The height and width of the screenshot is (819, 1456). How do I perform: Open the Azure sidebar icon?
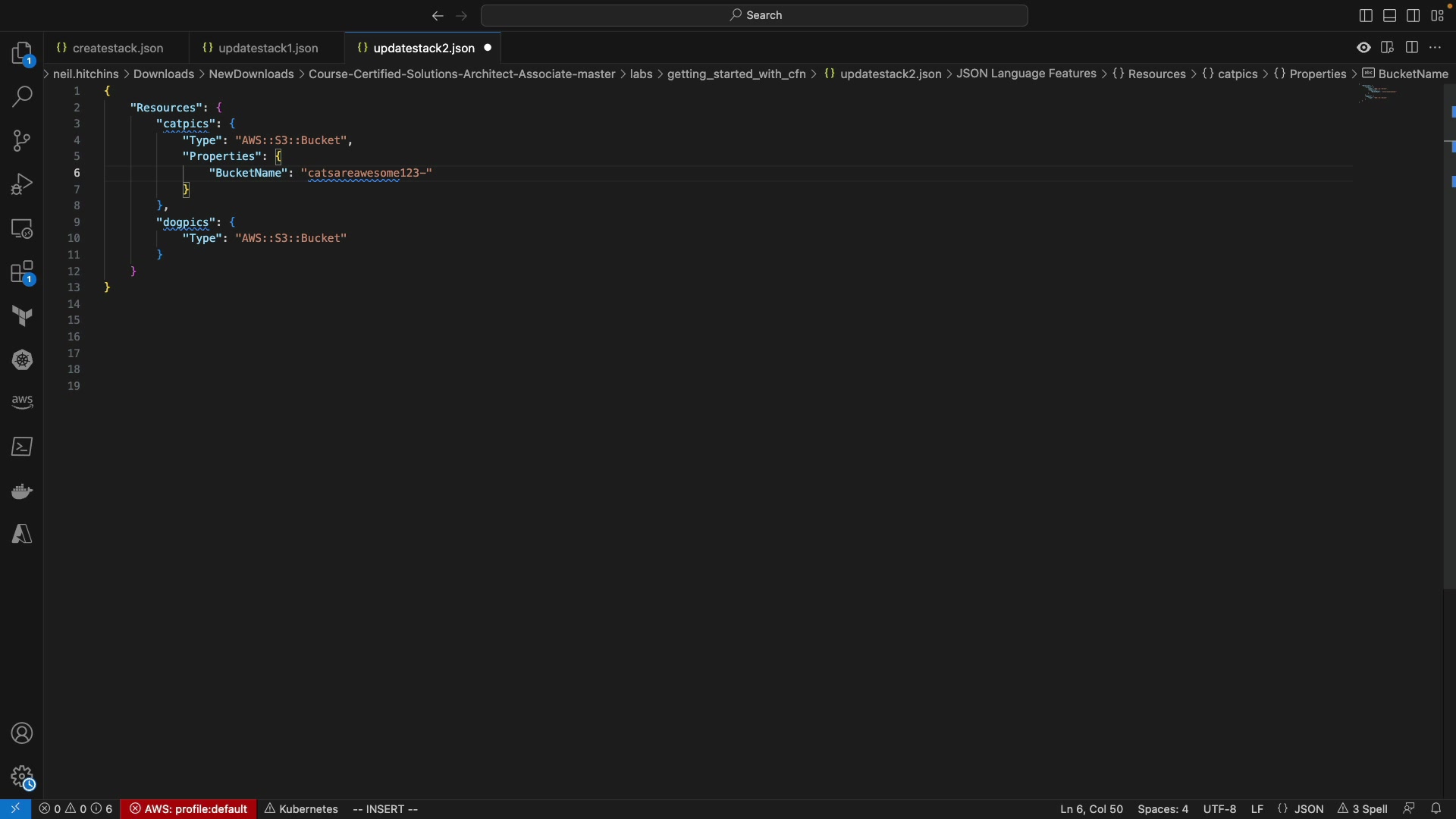click(22, 535)
